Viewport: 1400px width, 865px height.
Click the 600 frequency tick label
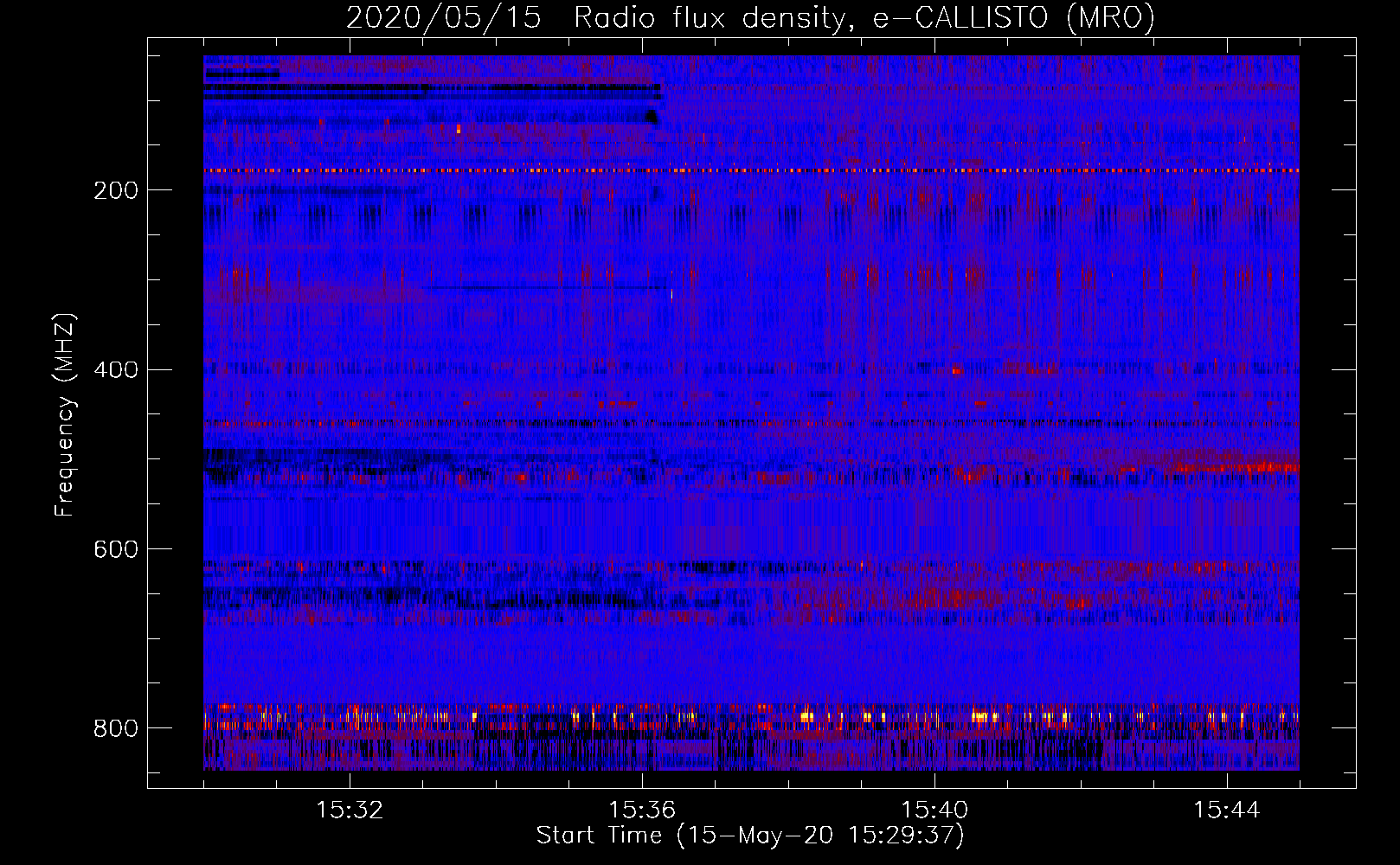tap(116, 549)
